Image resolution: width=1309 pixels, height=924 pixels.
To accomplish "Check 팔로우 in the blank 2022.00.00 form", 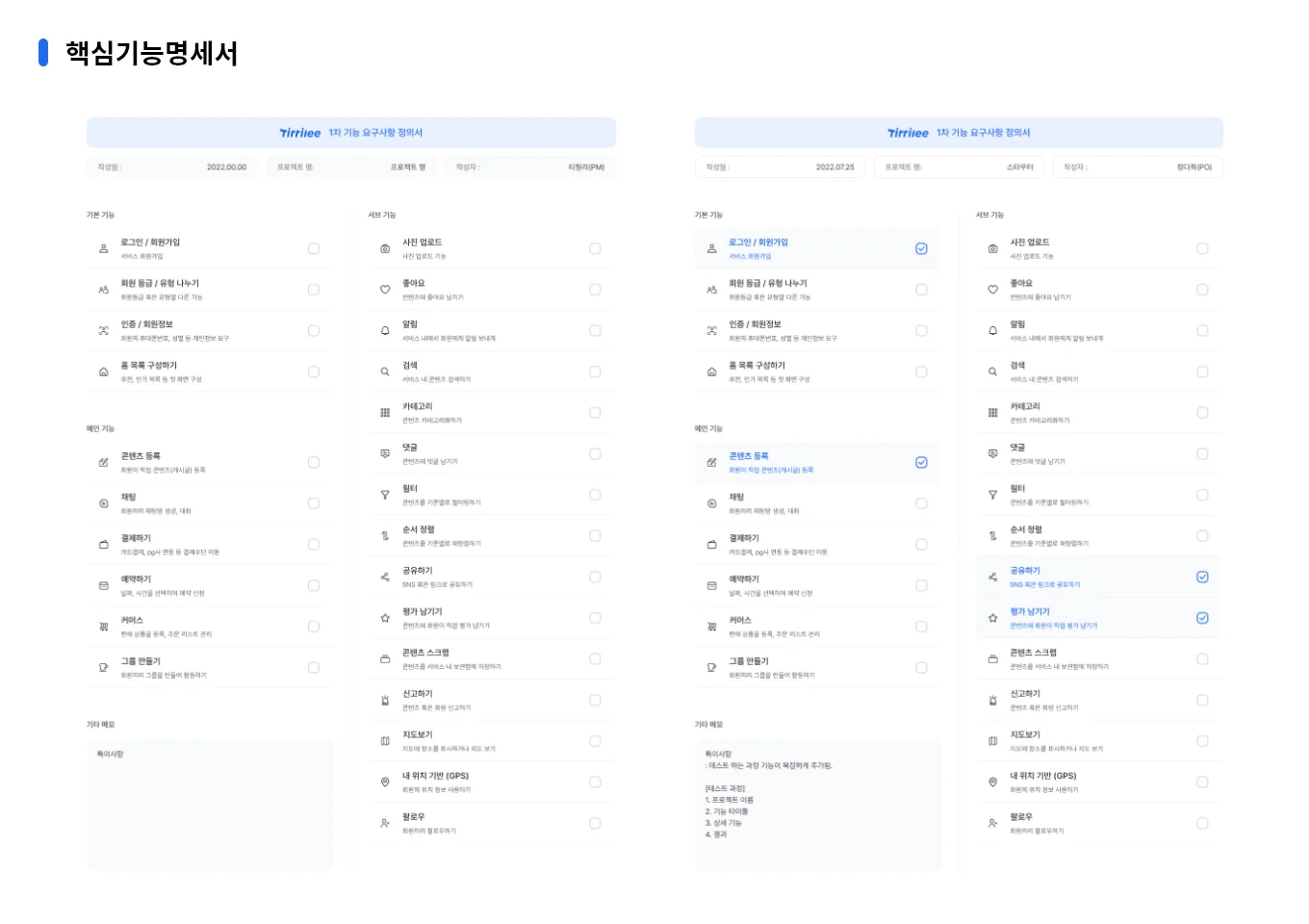I will pyautogui.click(x=595, y=823).
